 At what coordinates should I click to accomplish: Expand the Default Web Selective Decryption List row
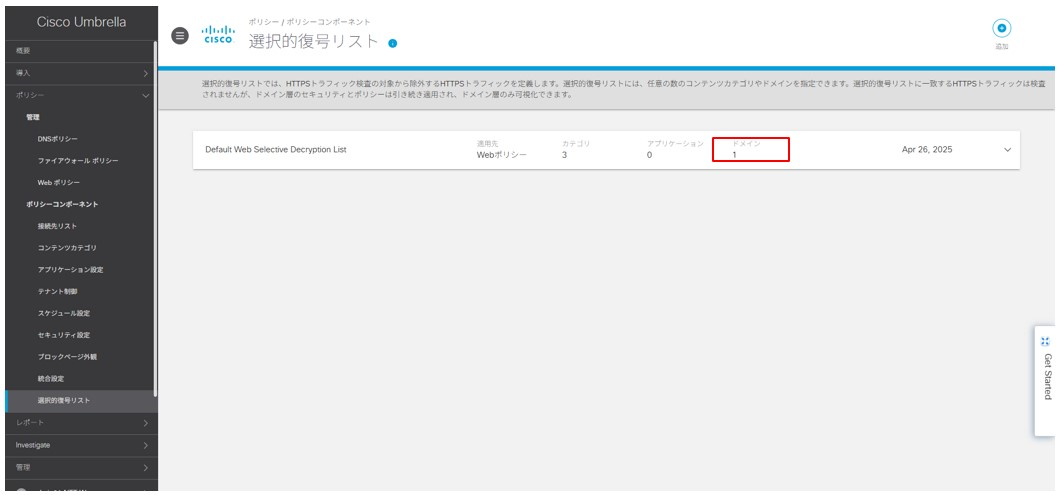click(1008, 150)
